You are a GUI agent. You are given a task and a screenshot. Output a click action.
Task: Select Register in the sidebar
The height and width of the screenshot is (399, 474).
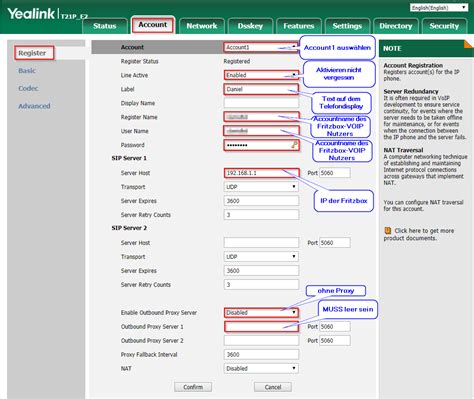click(32, 53)
